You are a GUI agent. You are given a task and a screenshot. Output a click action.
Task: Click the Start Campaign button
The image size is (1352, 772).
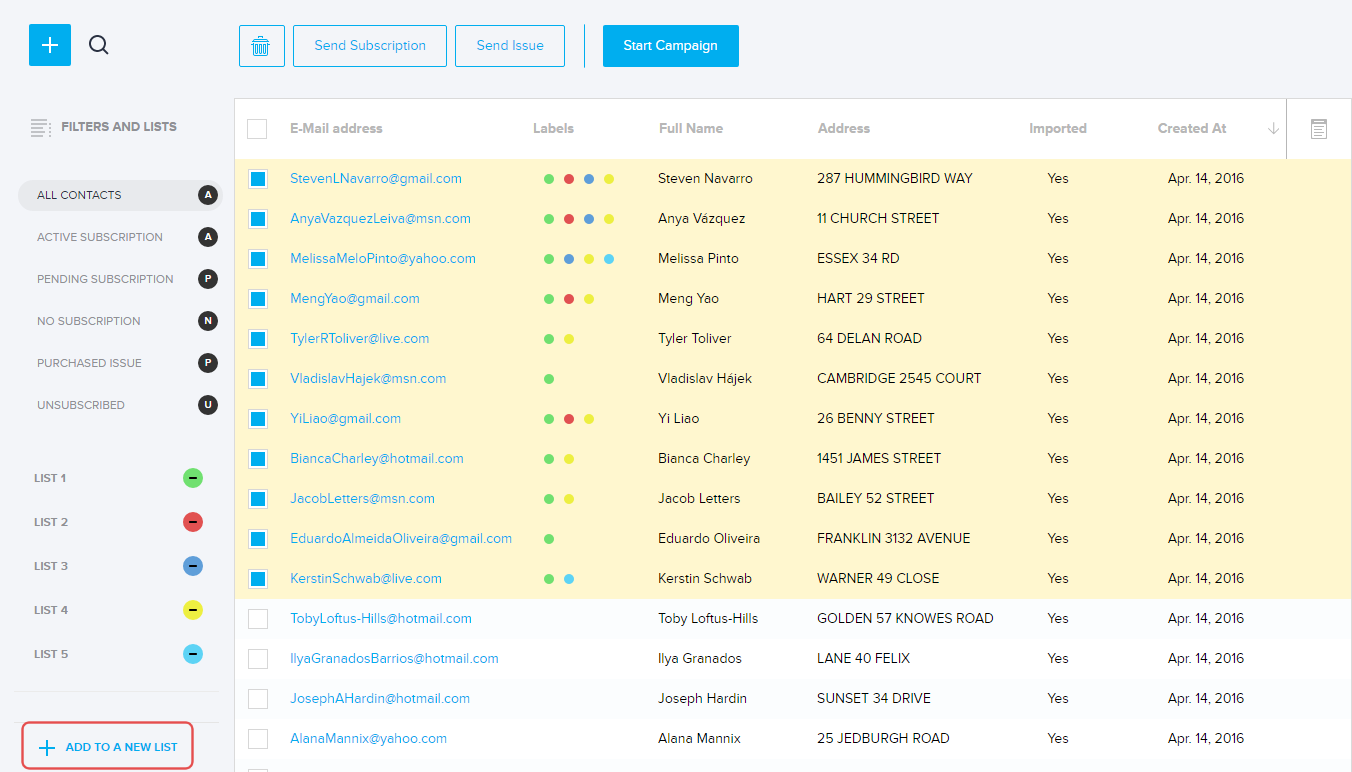(x=670, y=46)
